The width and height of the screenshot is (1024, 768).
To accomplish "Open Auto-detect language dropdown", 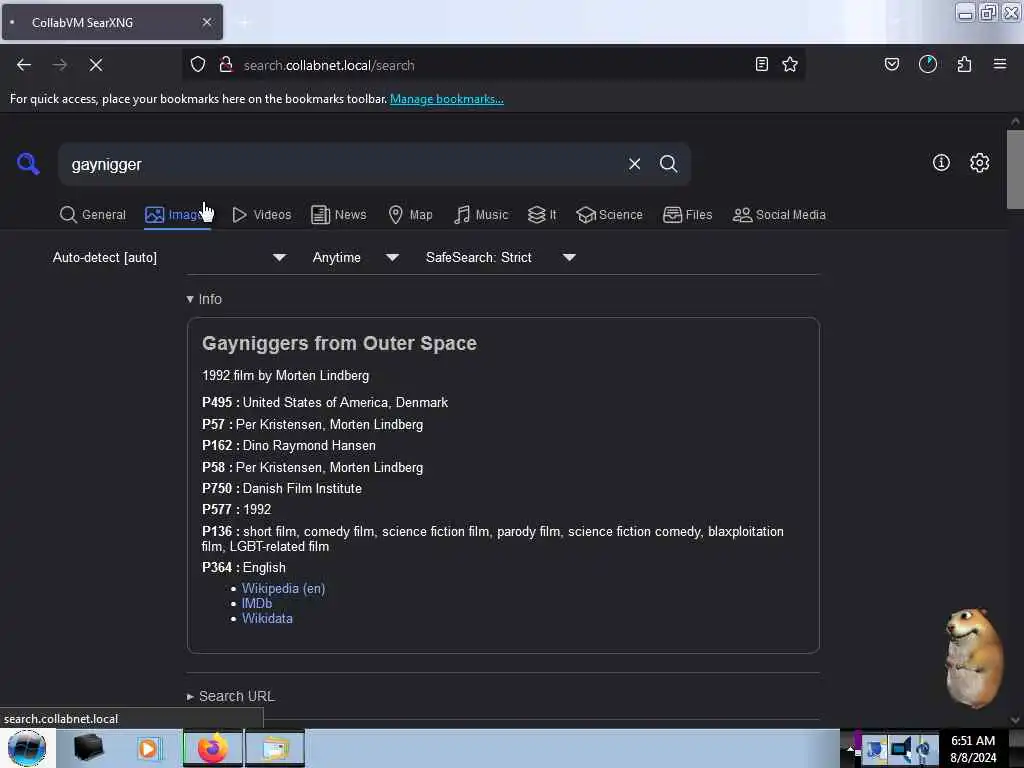I will coord(169,257).
